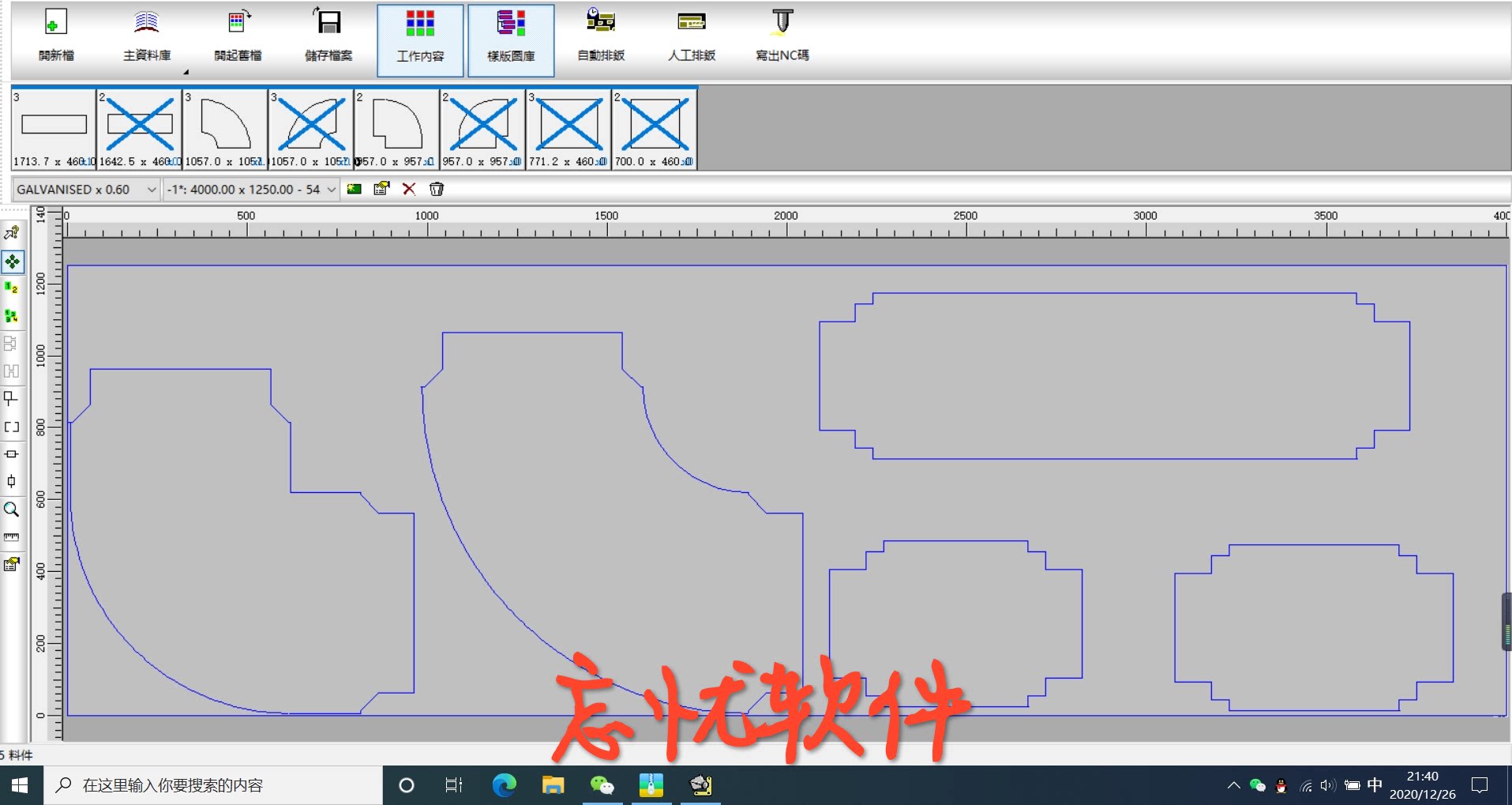Select the bracket frame tool

12,427
